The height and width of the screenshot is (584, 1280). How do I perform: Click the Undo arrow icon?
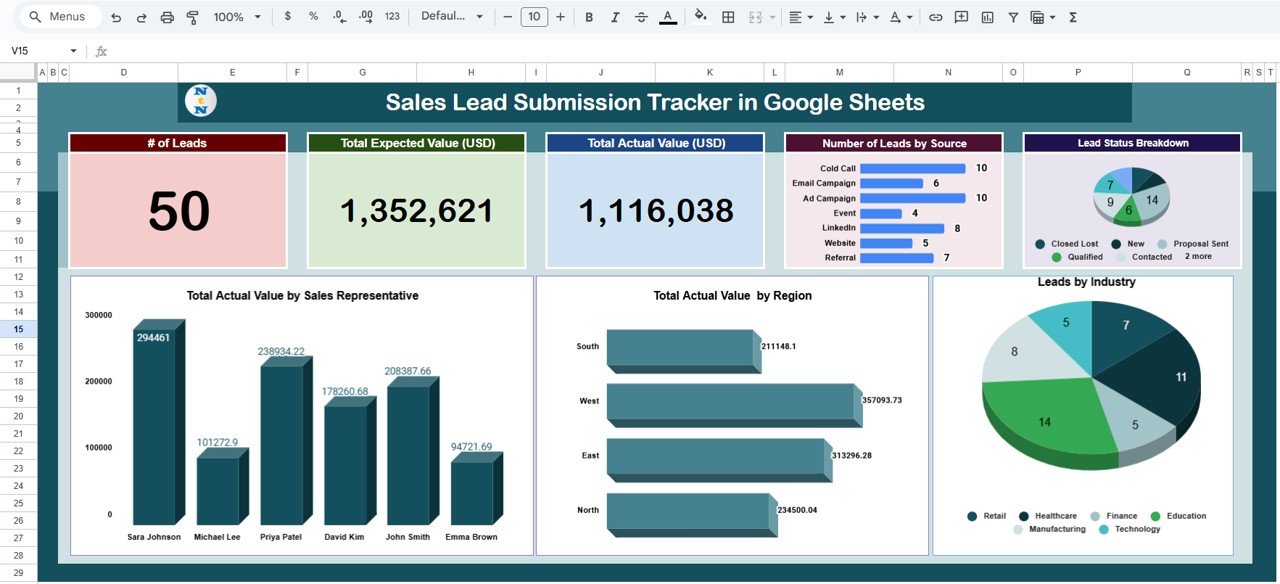coord(116,17)
